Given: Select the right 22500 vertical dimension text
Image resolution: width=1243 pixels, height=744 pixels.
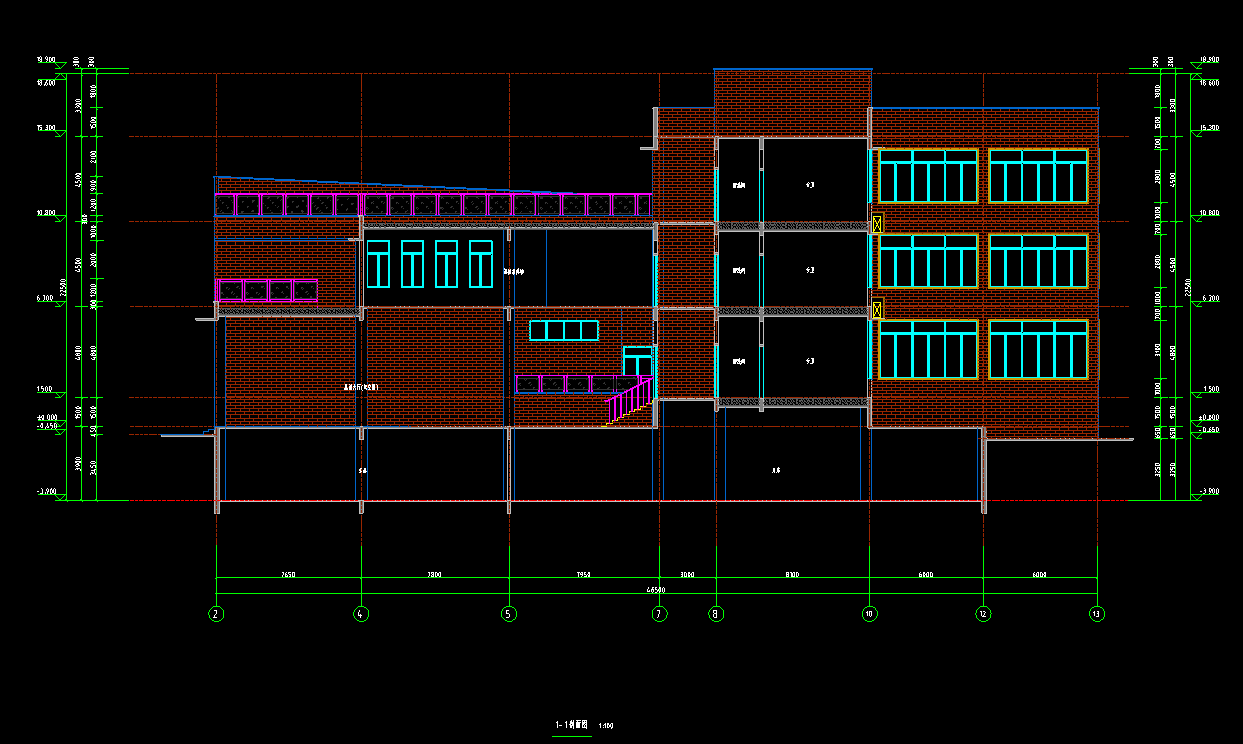Looking at the screenshot, I should [x=1187, y=287].
